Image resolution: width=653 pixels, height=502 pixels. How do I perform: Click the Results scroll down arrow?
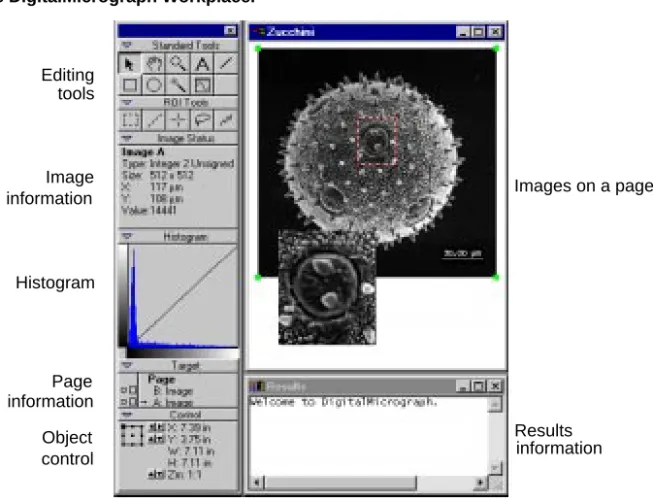[494, 468]
